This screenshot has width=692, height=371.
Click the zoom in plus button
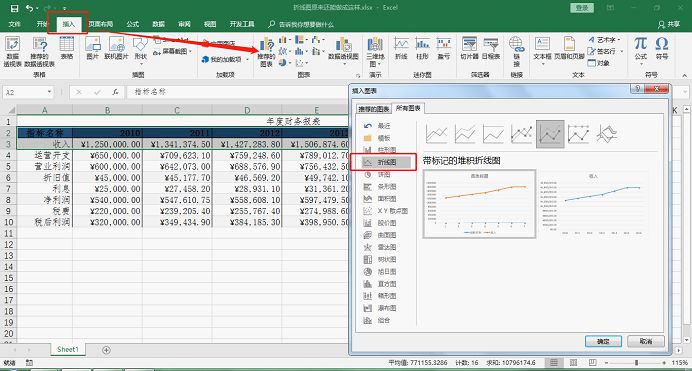(x=664, y=363)
